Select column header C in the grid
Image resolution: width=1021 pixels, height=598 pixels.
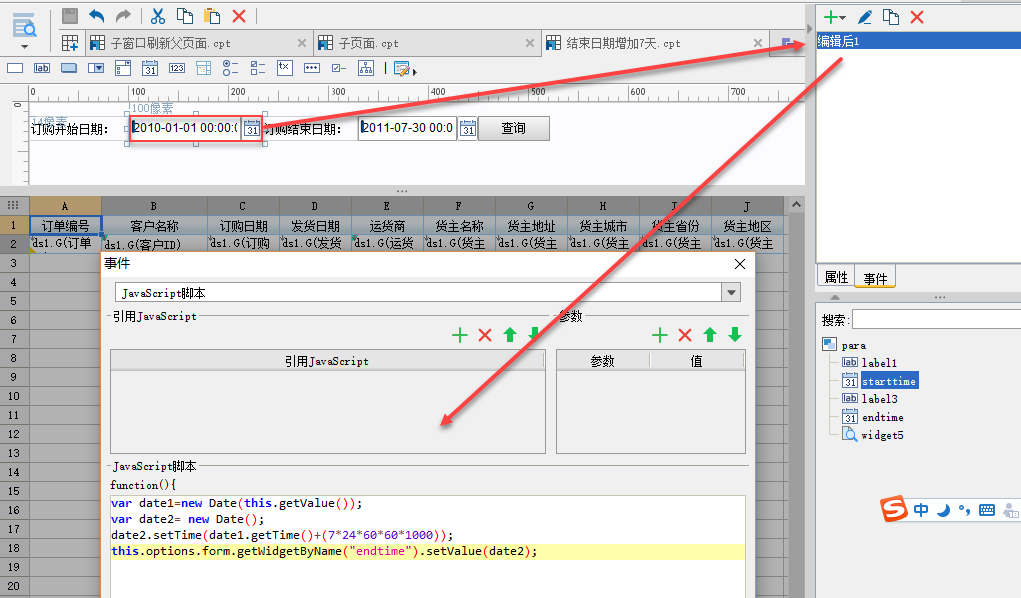pos(242,206)
